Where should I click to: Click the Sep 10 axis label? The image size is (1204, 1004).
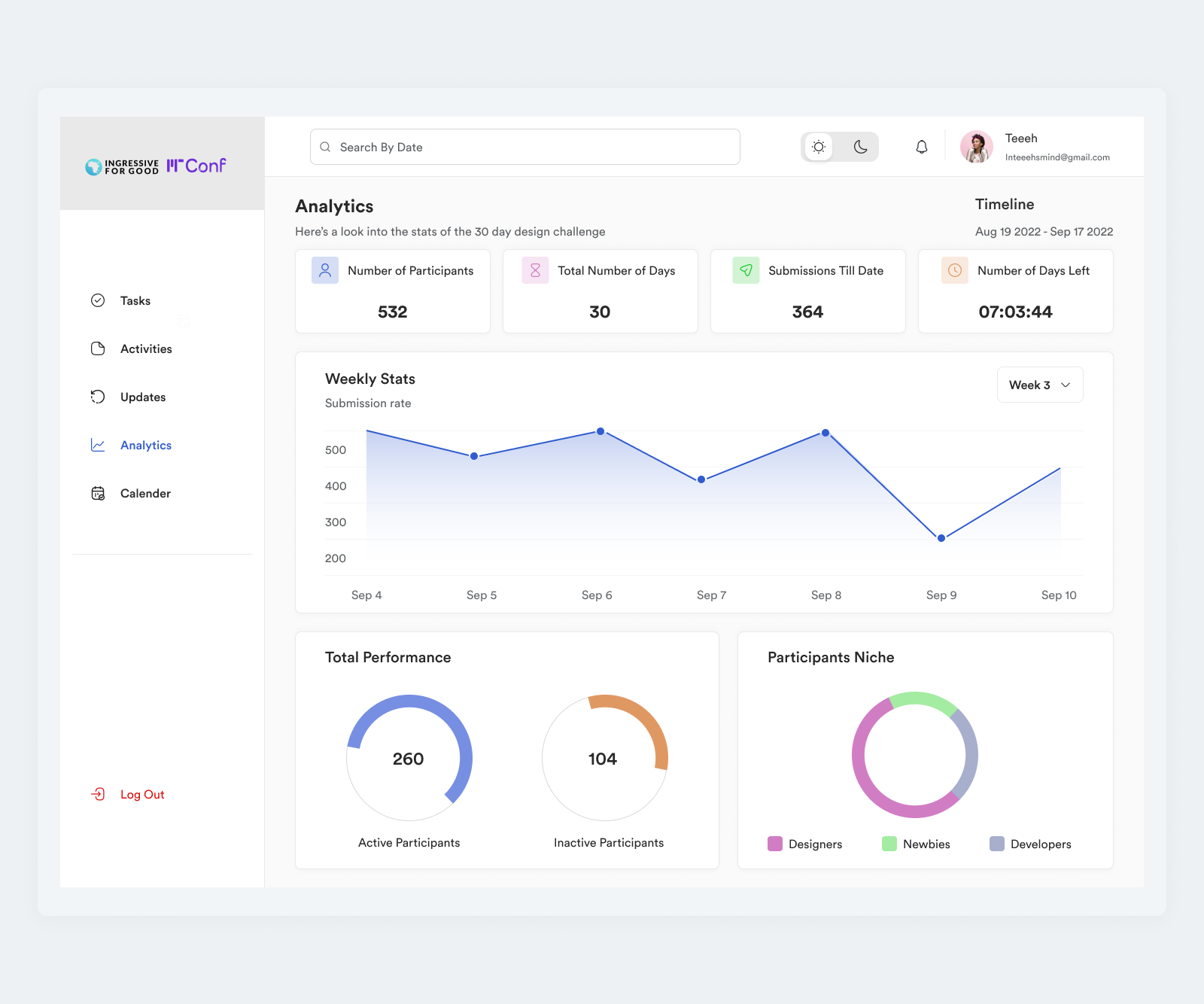[1059, 595]
